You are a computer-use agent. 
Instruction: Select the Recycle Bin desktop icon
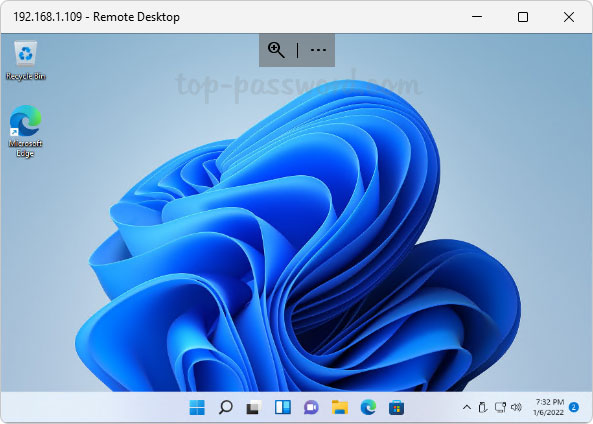click(26, 61)
